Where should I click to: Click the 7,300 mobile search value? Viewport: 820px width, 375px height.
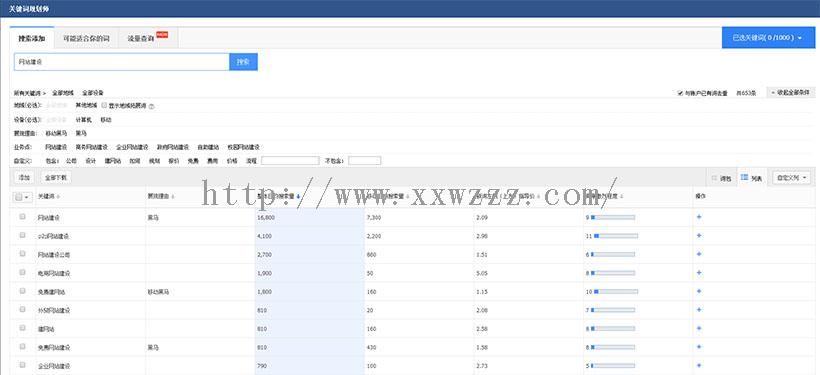pos(374,217)
